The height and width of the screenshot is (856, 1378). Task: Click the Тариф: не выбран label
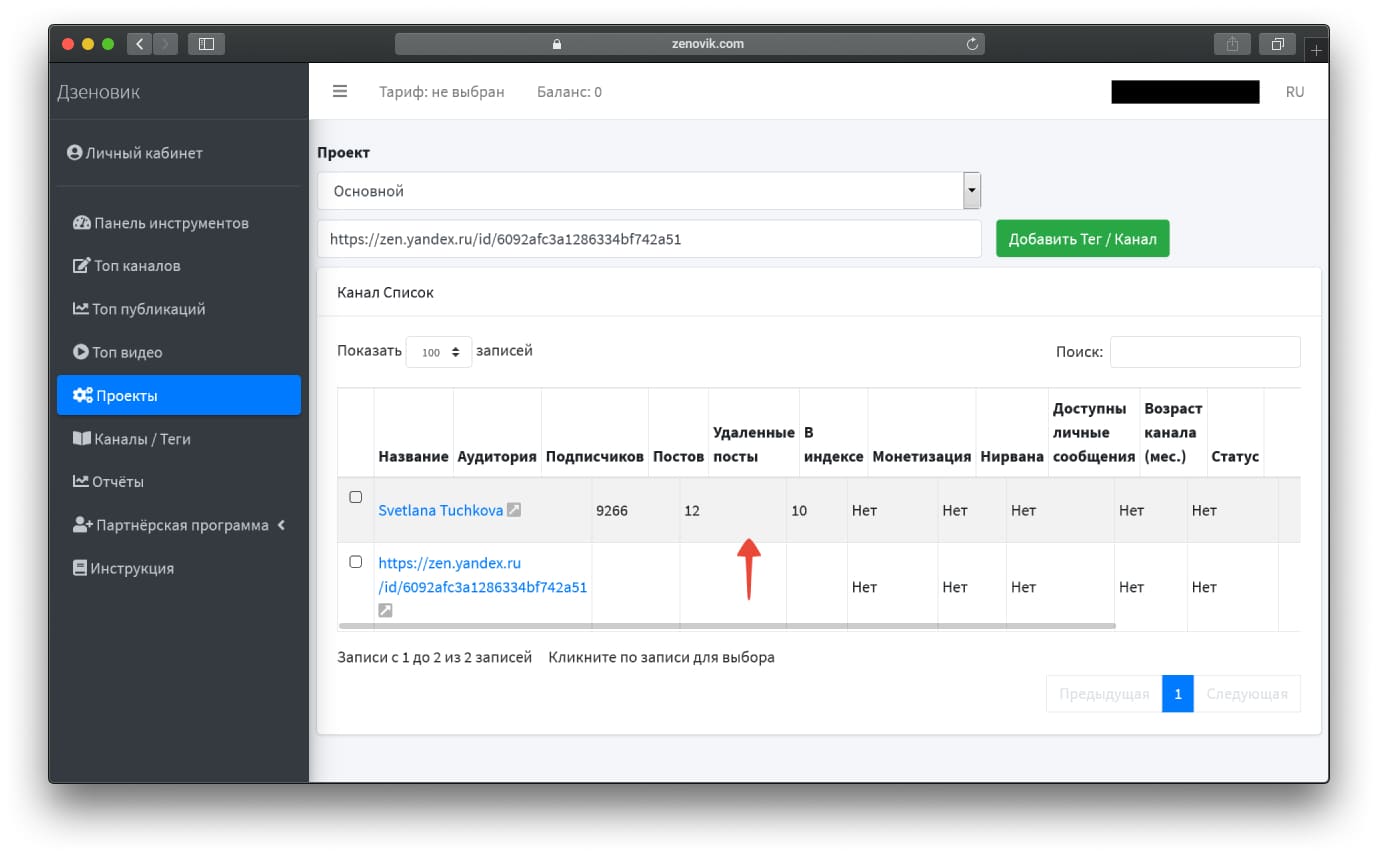coord(441,91)
